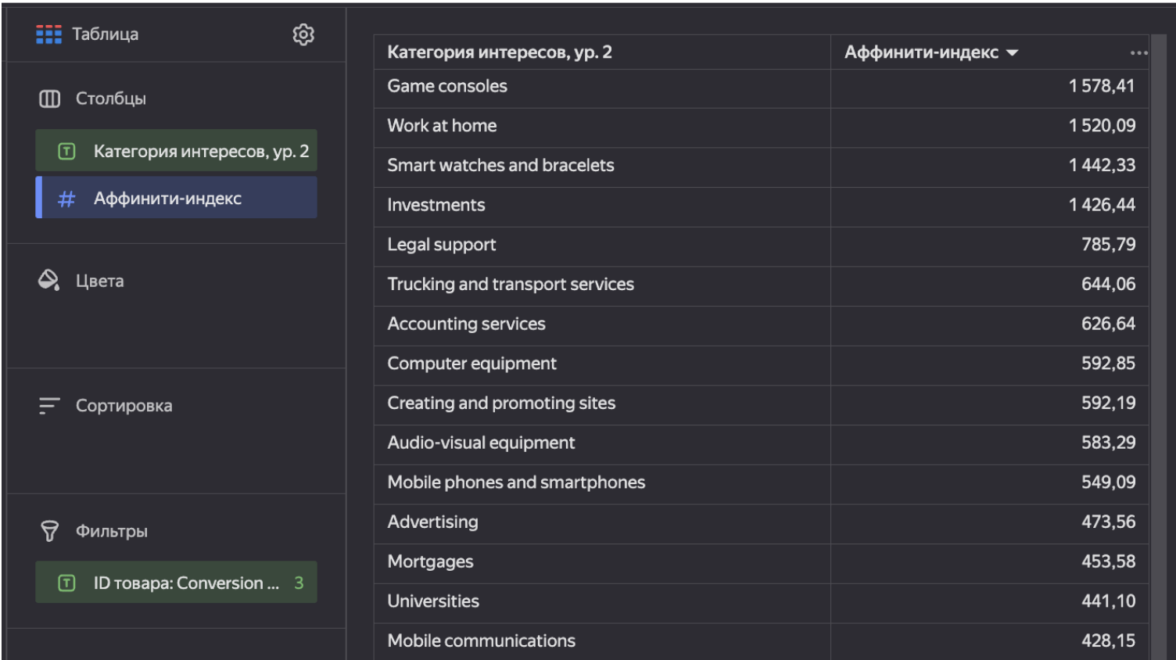Toggle sort arrow next to Аффинити-индекс header

(1012, 53)
